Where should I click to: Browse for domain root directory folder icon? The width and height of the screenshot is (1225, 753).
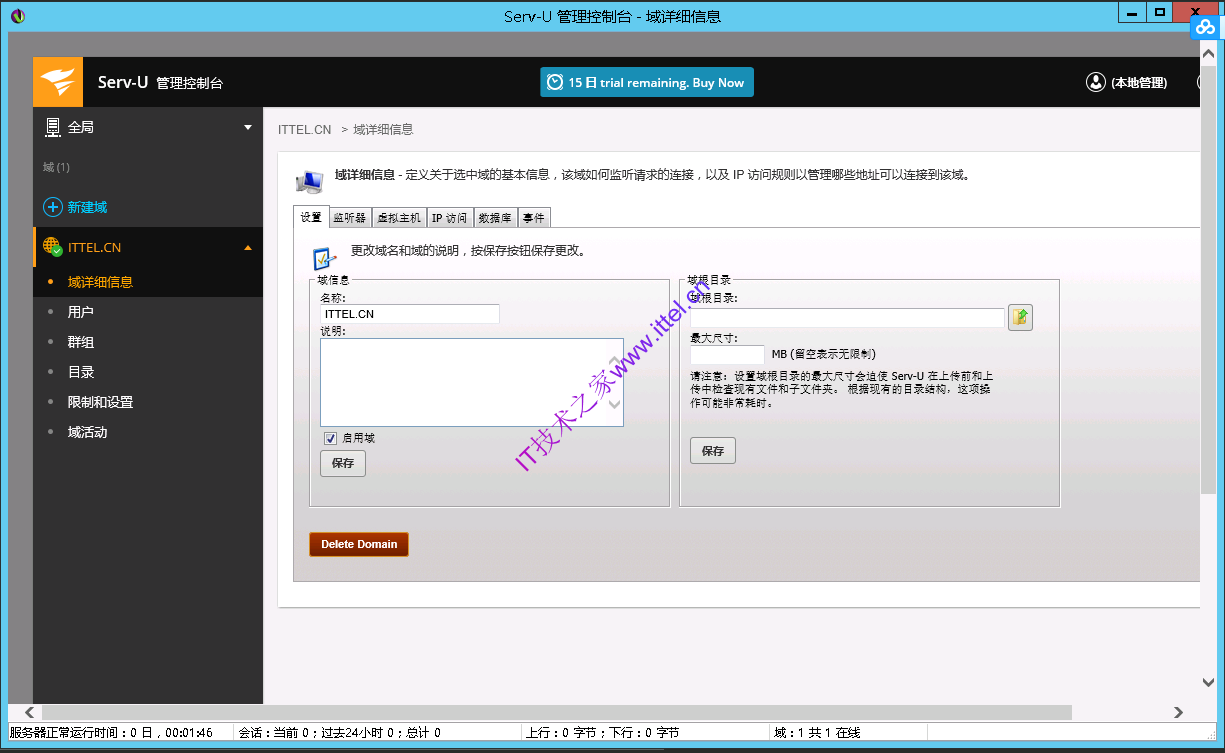coord(1020,317)
